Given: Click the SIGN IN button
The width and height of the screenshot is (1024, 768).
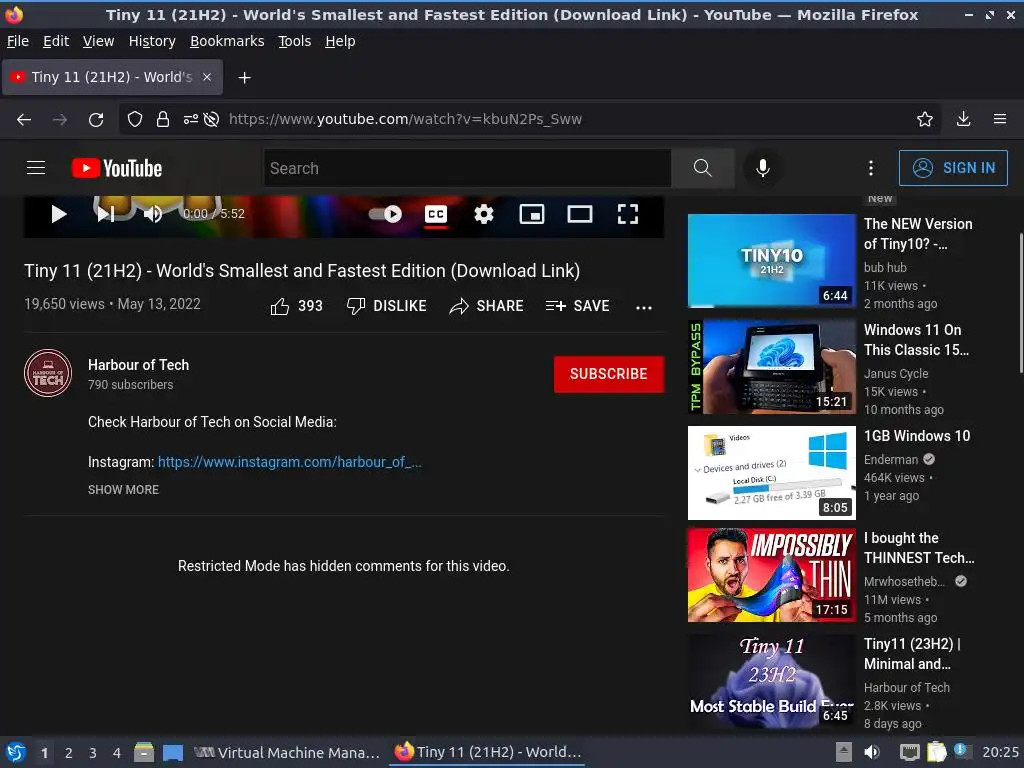Looking at the screenshot, I should click(x=953, y=168).
